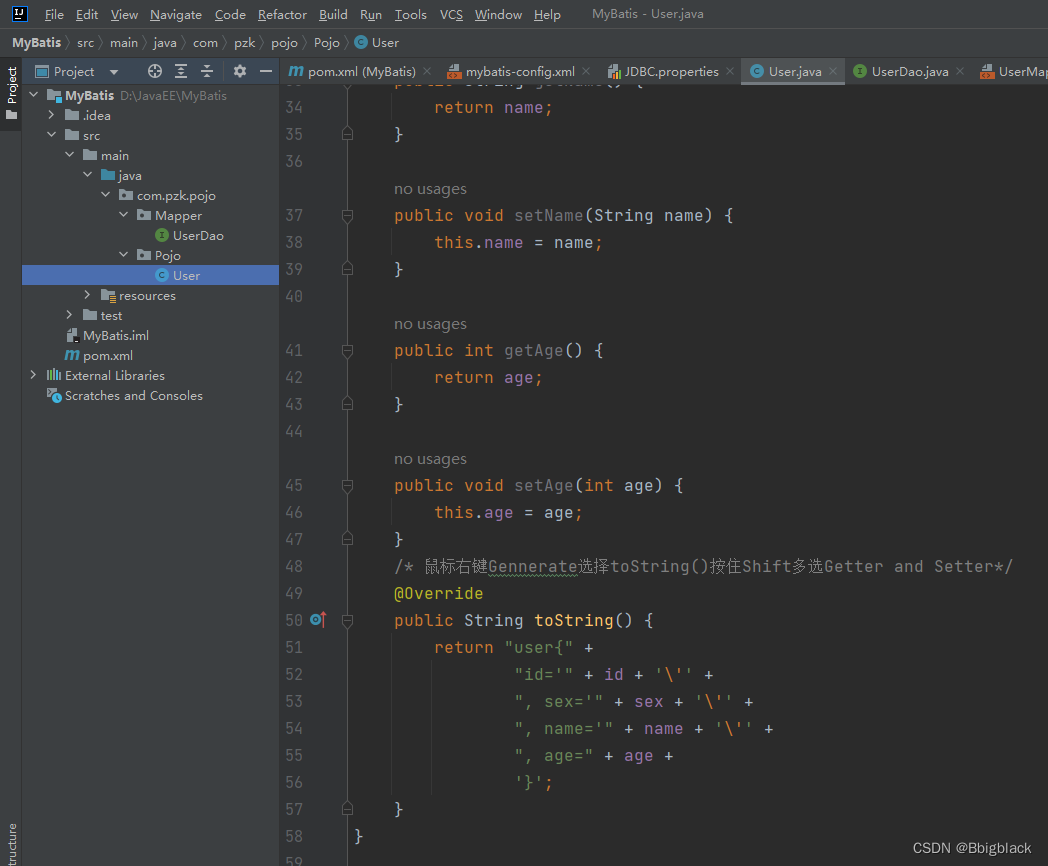Open the Project view mode dropdown
Image resolution: width=1048 pixels, height=866 pixels.
click(113, 71)
